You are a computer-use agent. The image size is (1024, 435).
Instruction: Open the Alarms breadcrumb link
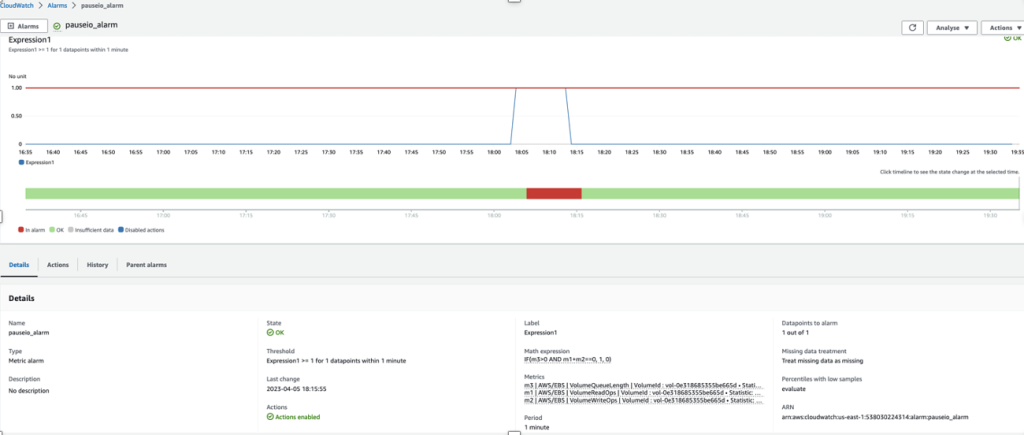(57, 5)
